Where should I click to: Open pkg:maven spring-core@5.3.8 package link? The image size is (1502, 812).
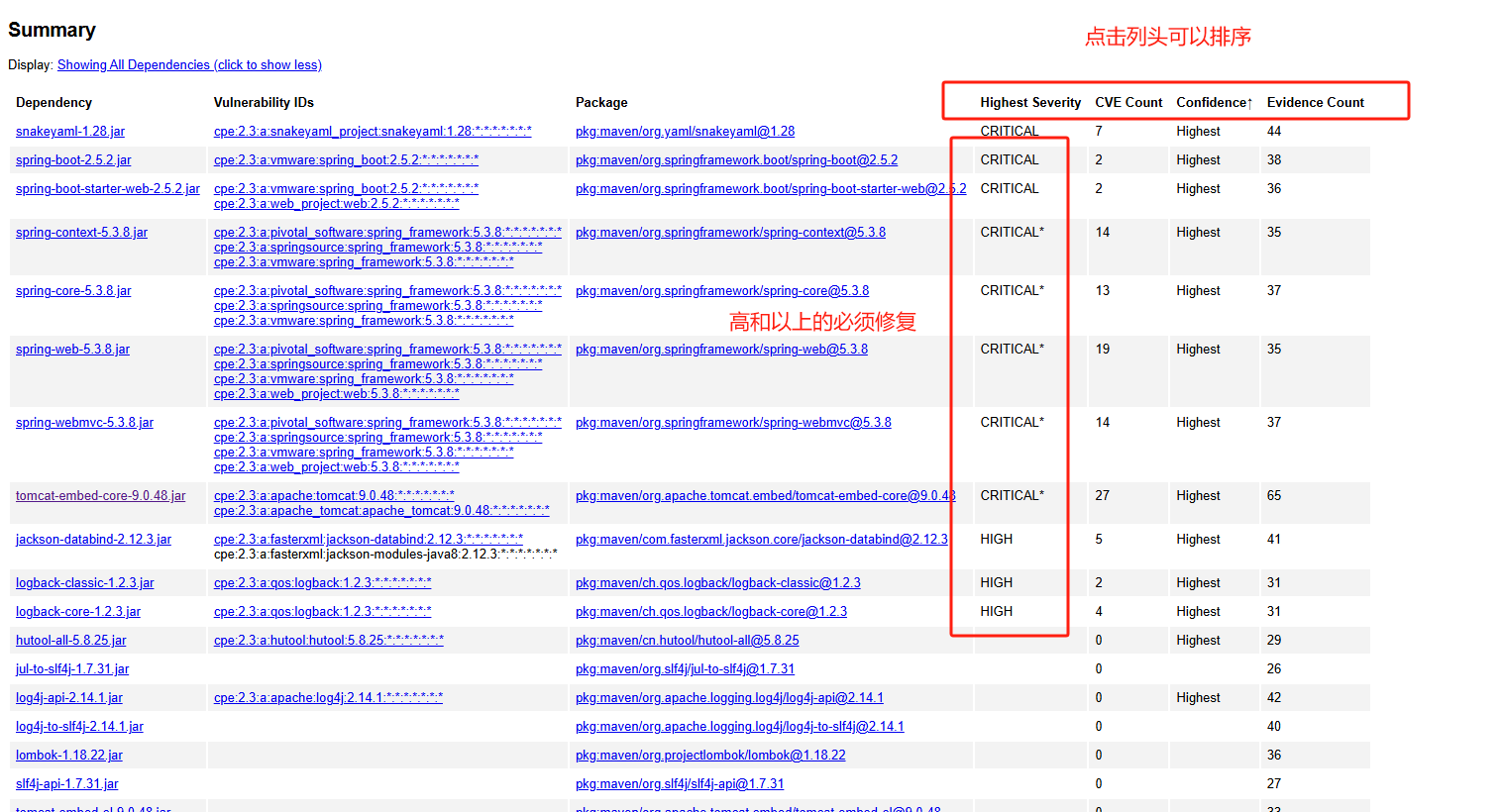point(722,291)
